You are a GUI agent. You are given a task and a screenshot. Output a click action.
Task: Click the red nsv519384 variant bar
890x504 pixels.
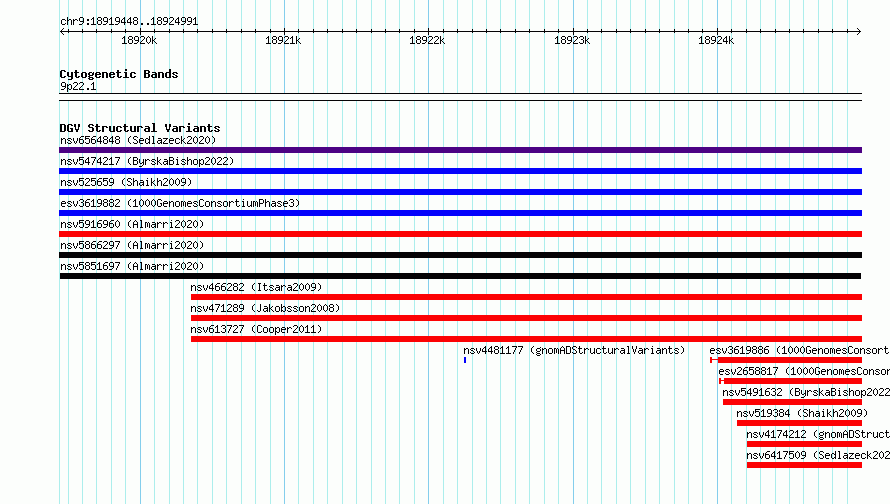(799, 423)
